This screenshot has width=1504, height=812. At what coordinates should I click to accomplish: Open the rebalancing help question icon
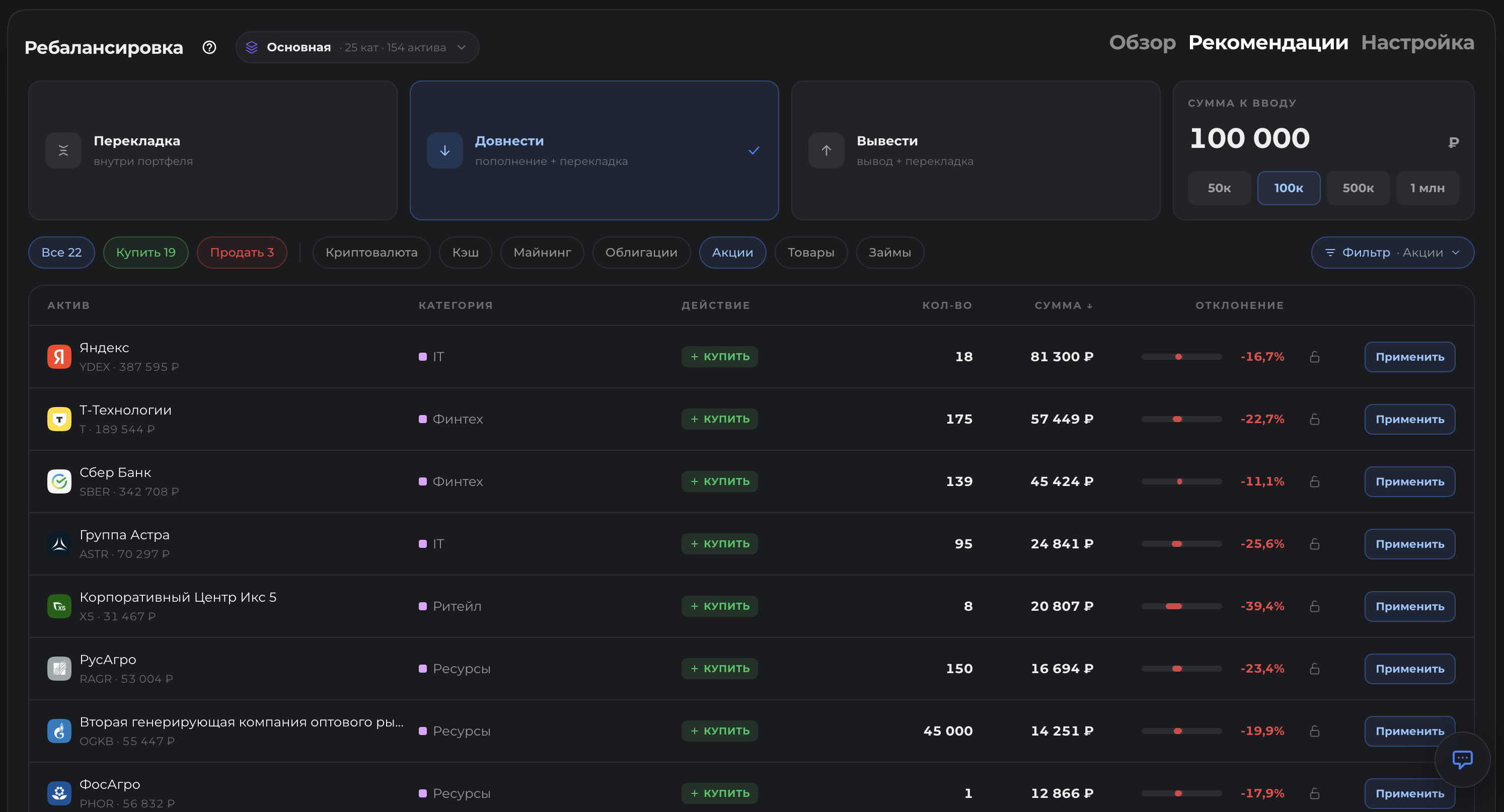click(x=209, y=47)
